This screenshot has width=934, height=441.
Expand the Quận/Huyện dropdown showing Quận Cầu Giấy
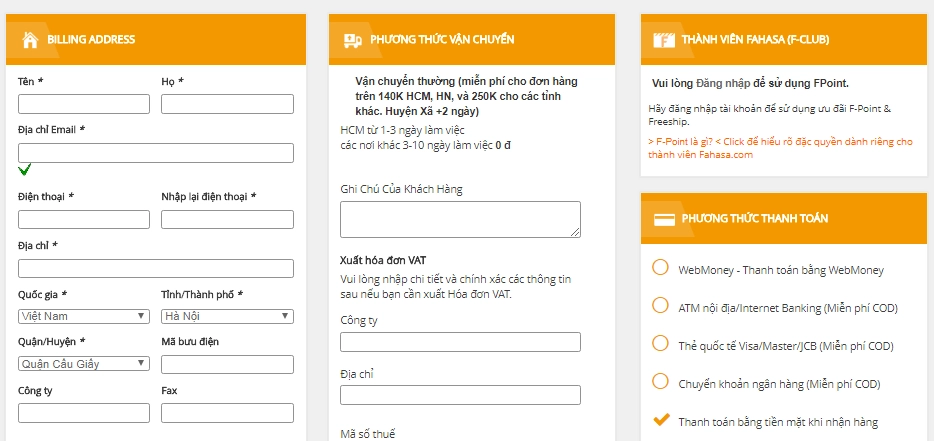tap(84, 364)
